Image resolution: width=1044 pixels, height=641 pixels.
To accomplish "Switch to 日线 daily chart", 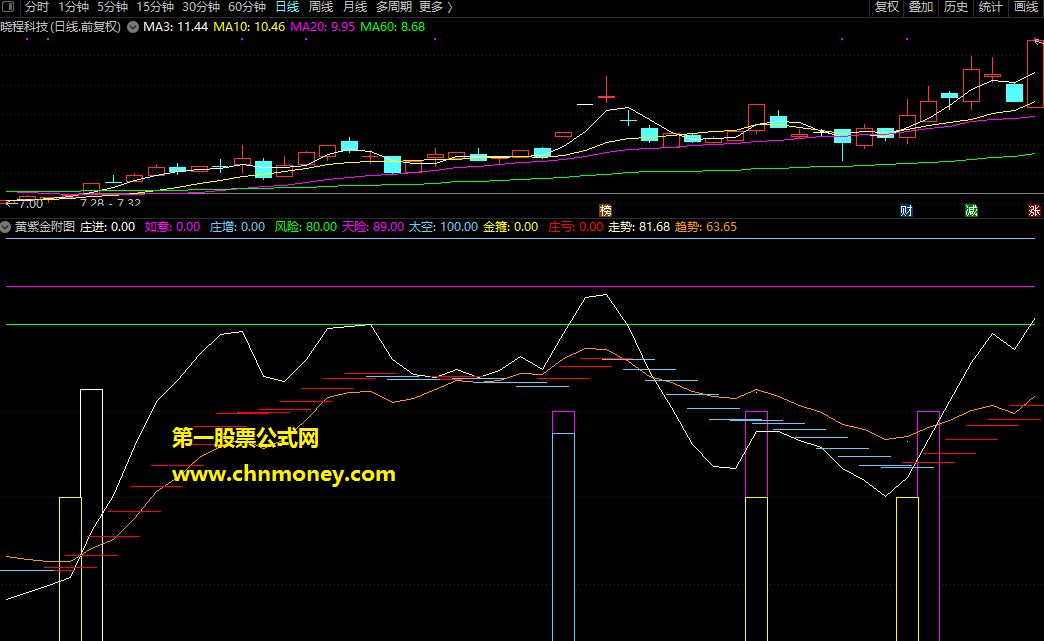I will tap(287, 7).
